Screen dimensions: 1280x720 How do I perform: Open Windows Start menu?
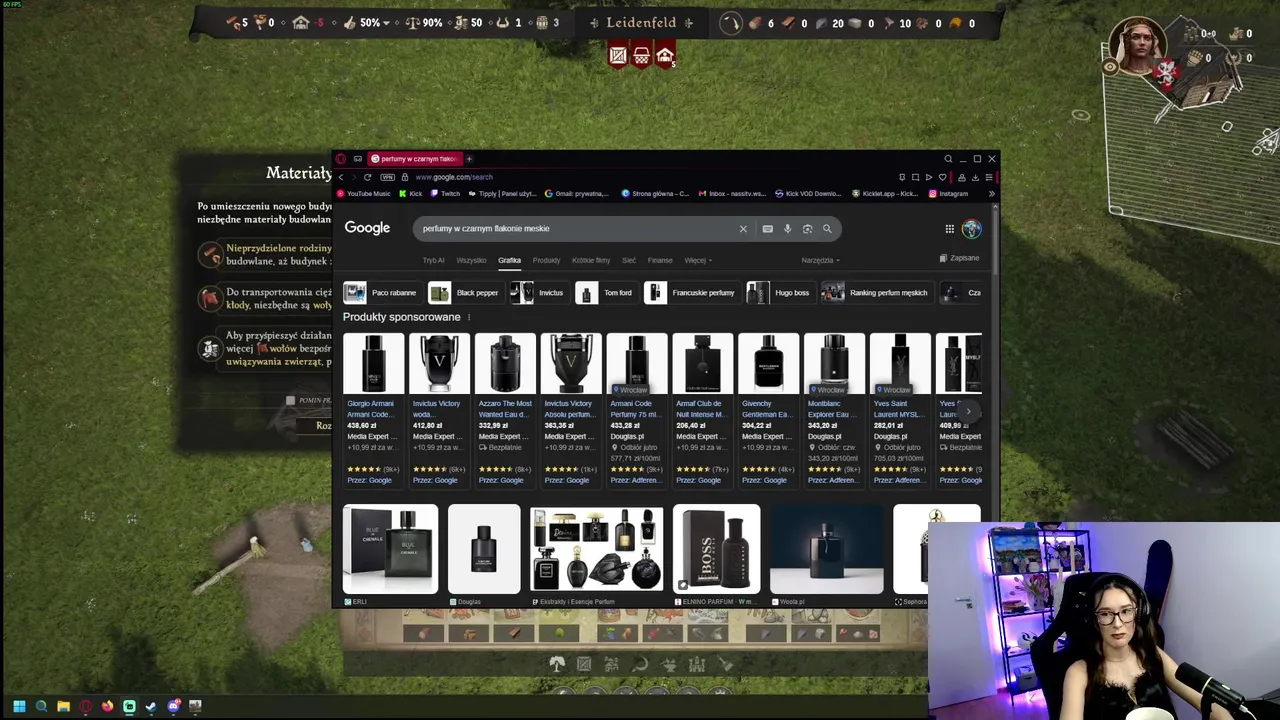coord(18,707)
